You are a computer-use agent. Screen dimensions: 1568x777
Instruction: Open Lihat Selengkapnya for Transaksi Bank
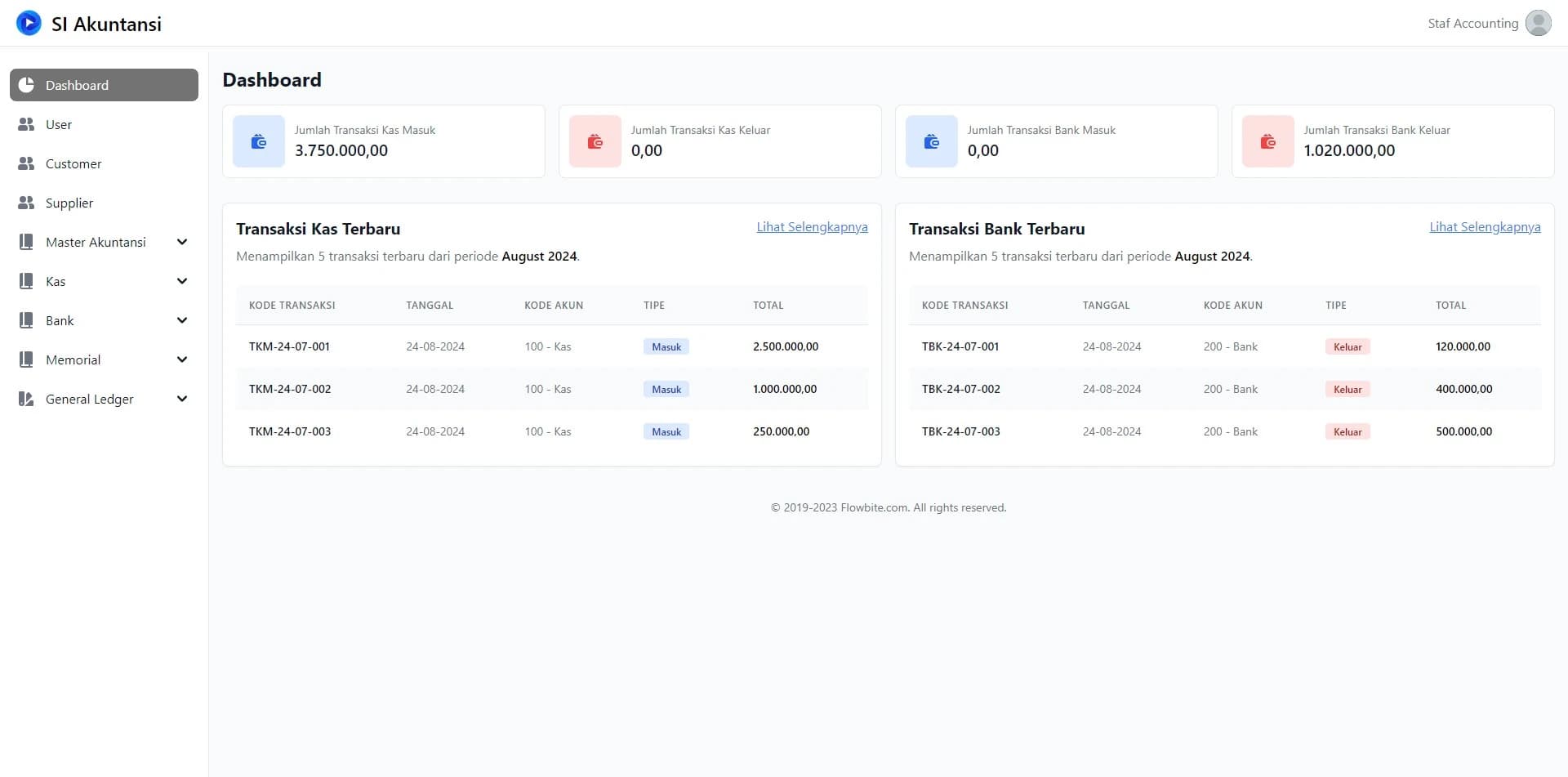click(1484, 227)
